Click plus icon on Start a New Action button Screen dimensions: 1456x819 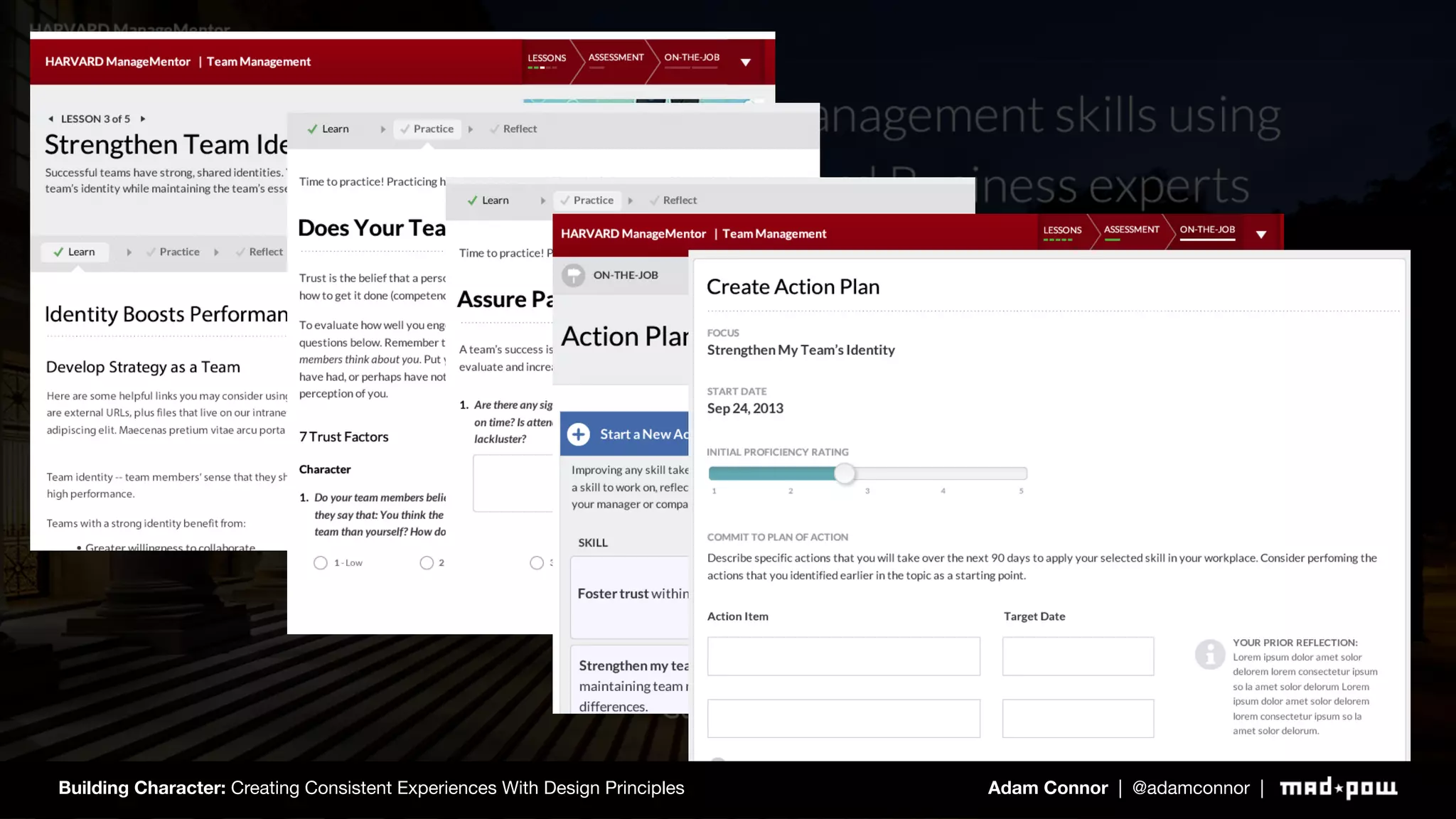[579, 434]
